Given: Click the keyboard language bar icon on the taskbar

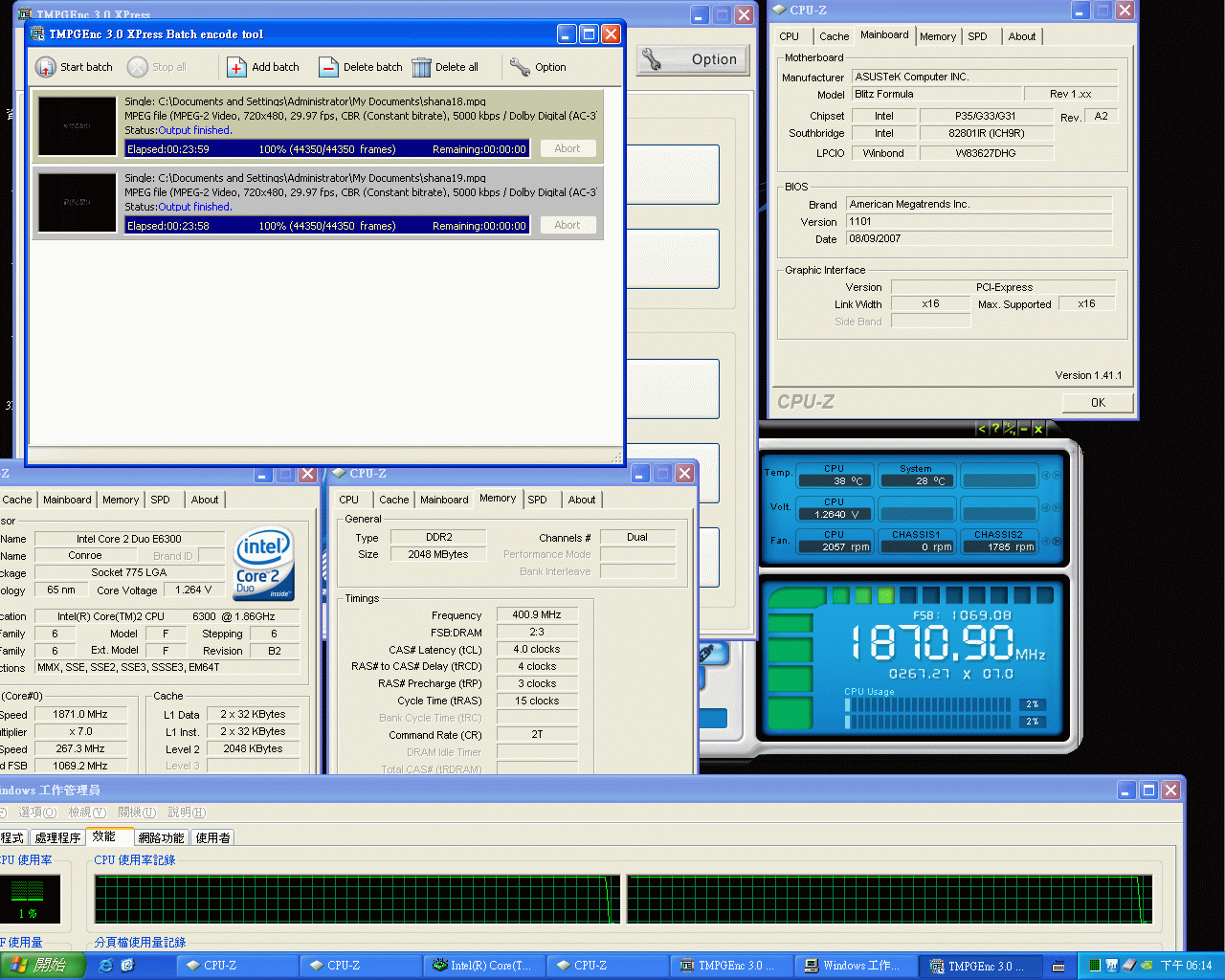Looking at the screenshot, I should (1058, 966).
